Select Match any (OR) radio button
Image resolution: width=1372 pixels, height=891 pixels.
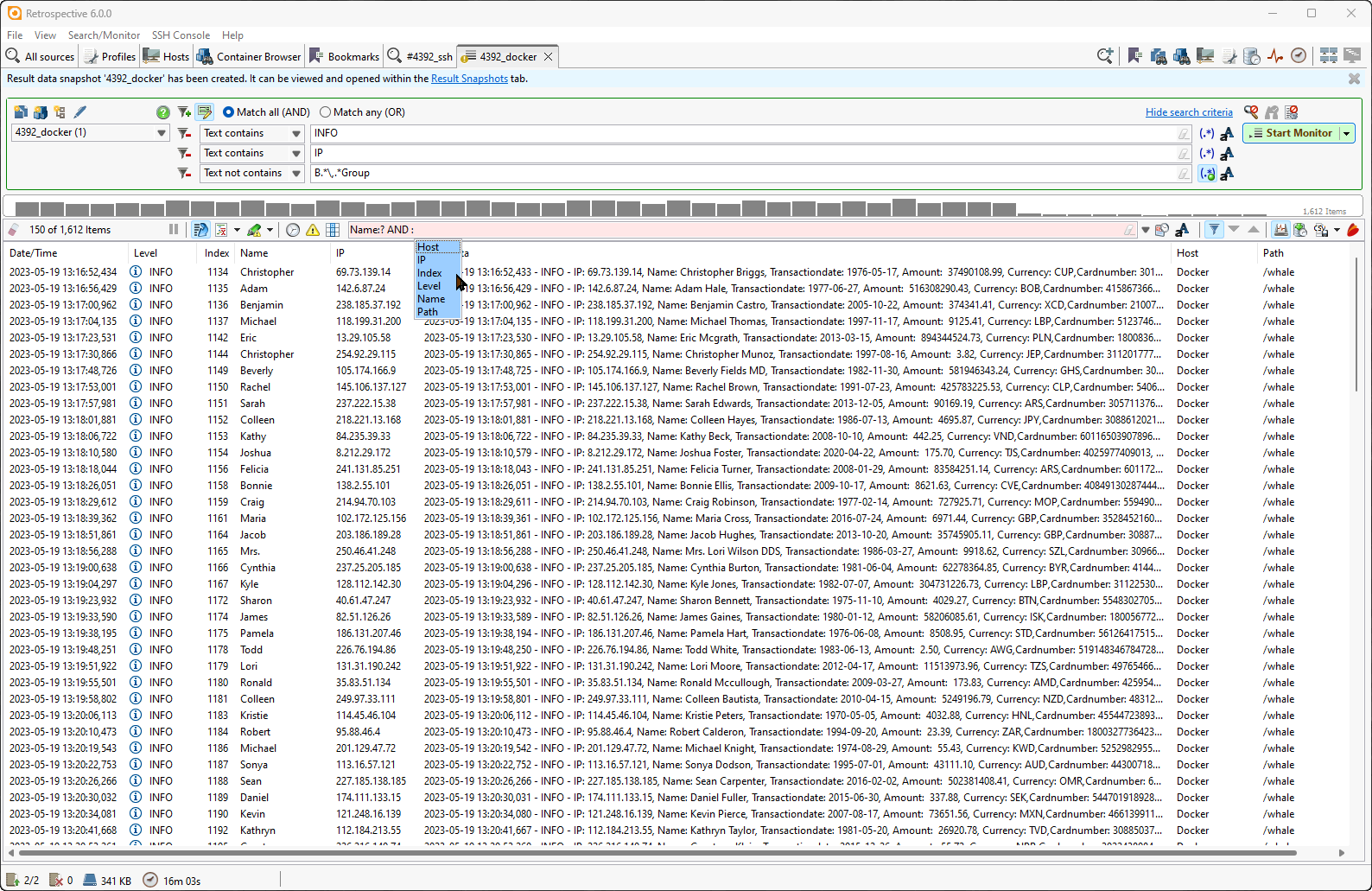pos(325,112)
